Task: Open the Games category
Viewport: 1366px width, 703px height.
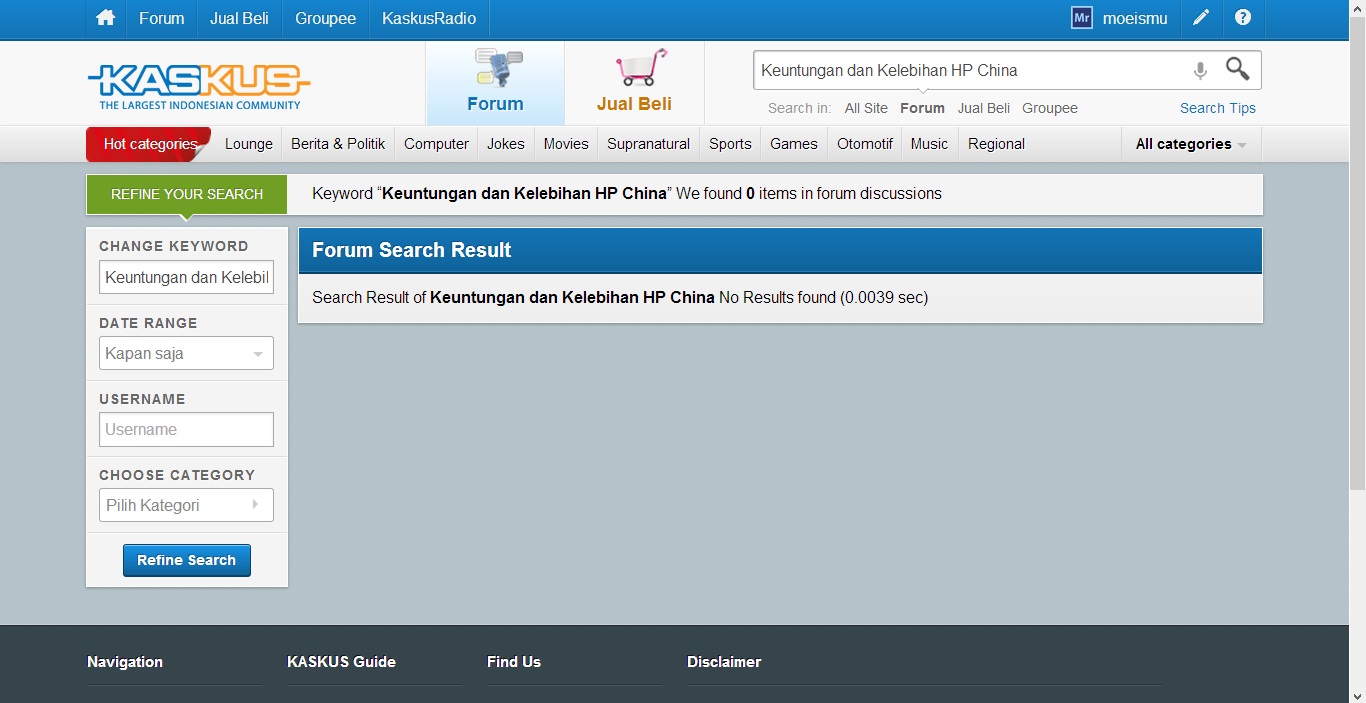Action: [794, 144]
